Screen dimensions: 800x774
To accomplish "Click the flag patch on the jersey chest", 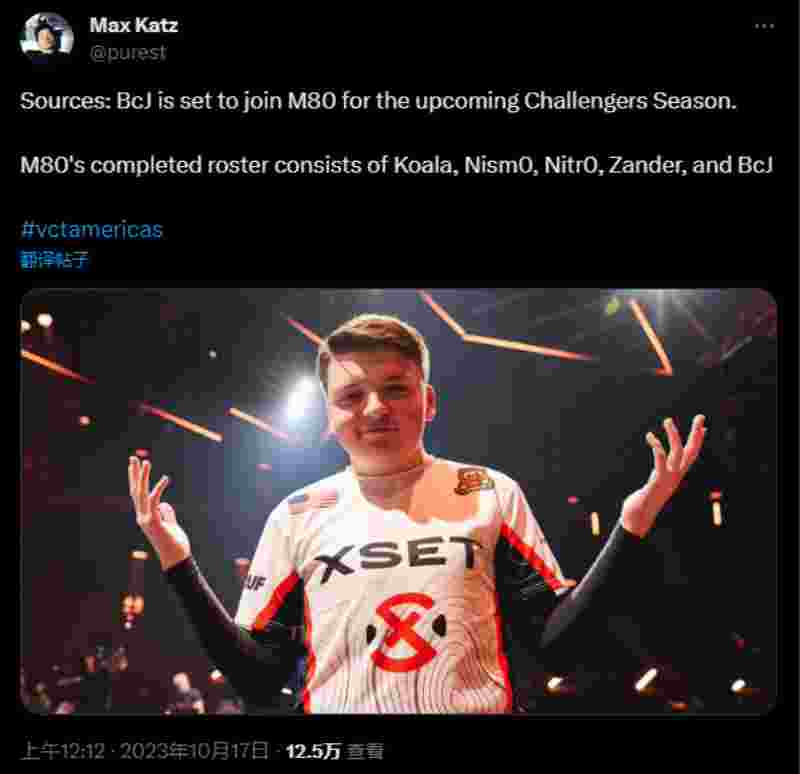I will pos(314,499).
